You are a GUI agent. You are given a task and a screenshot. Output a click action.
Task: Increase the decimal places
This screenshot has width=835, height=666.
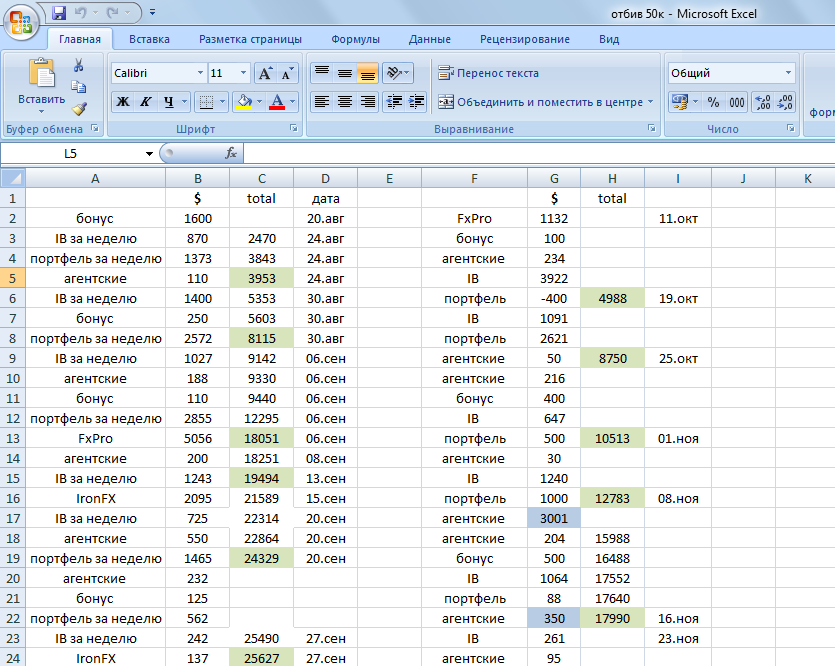[x=763, y=102]
